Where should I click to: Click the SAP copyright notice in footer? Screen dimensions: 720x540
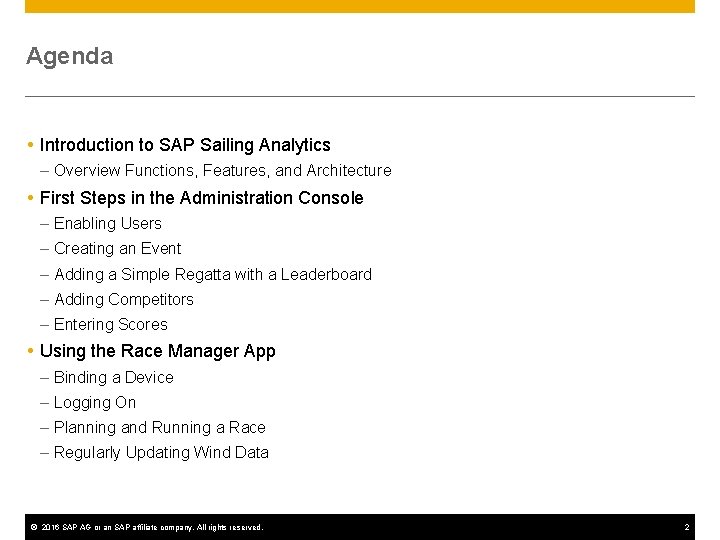pos(146,527)
